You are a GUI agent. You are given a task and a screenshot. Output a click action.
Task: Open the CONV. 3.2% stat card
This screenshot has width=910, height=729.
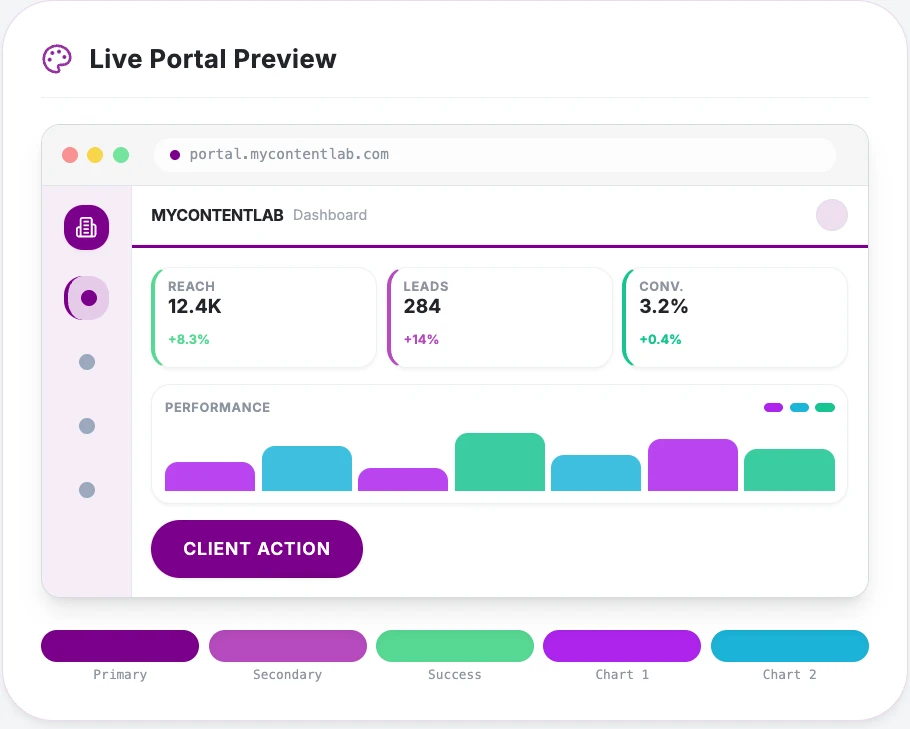(735, 317)
